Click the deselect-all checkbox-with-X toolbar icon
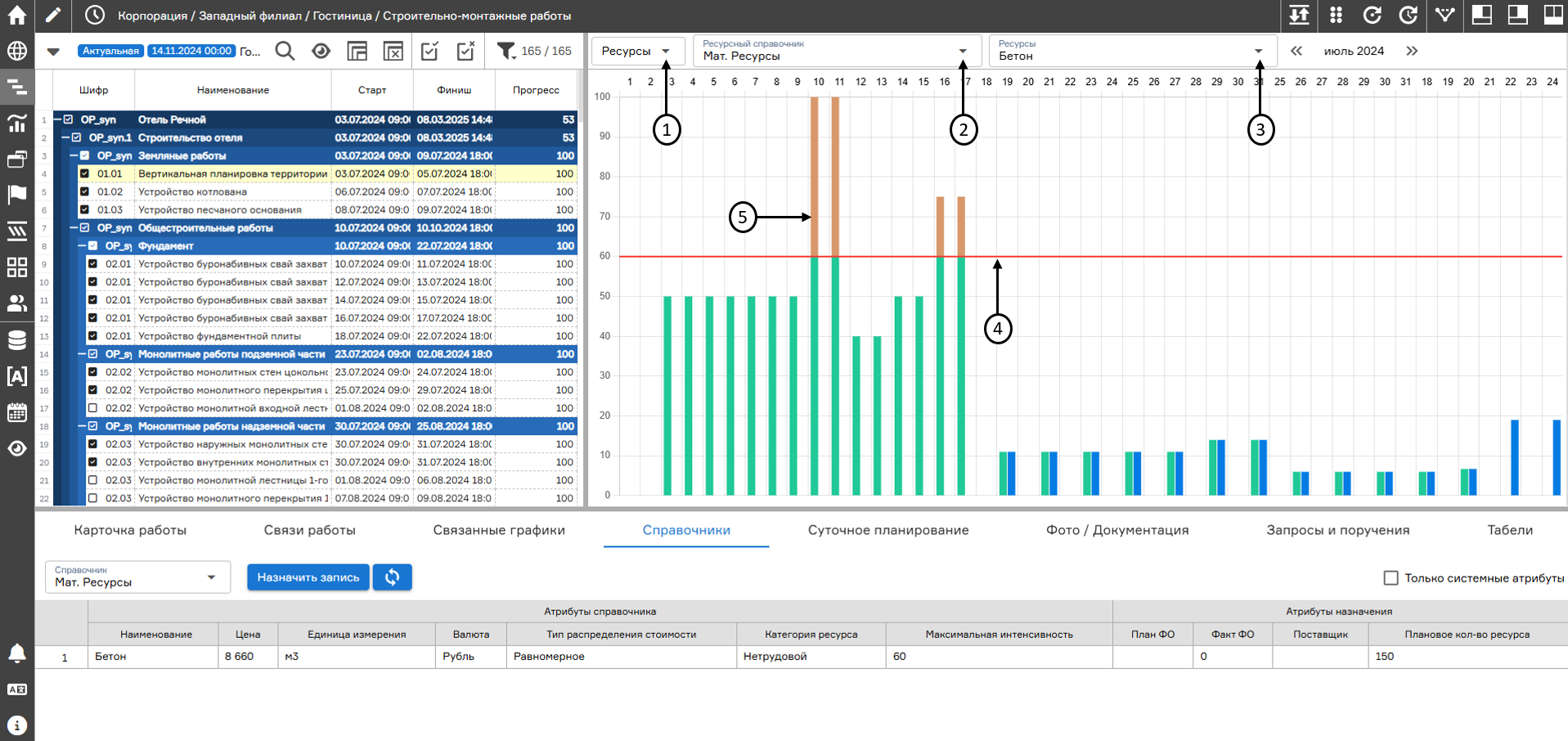The width and height of the screenshot is (1568, 741). pyautogui.click(x=465, y=51)
